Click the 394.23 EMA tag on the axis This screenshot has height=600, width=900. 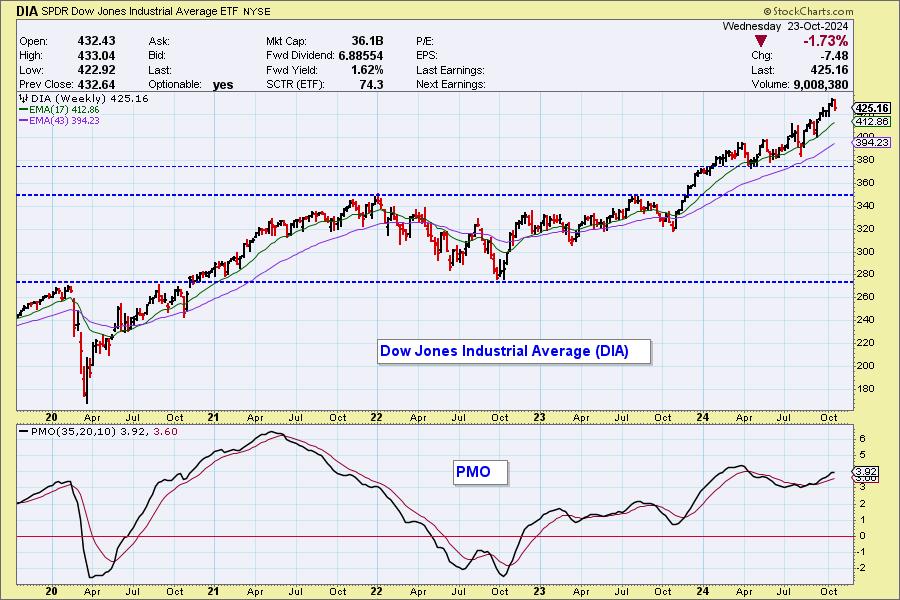click(x=872, y=142)
